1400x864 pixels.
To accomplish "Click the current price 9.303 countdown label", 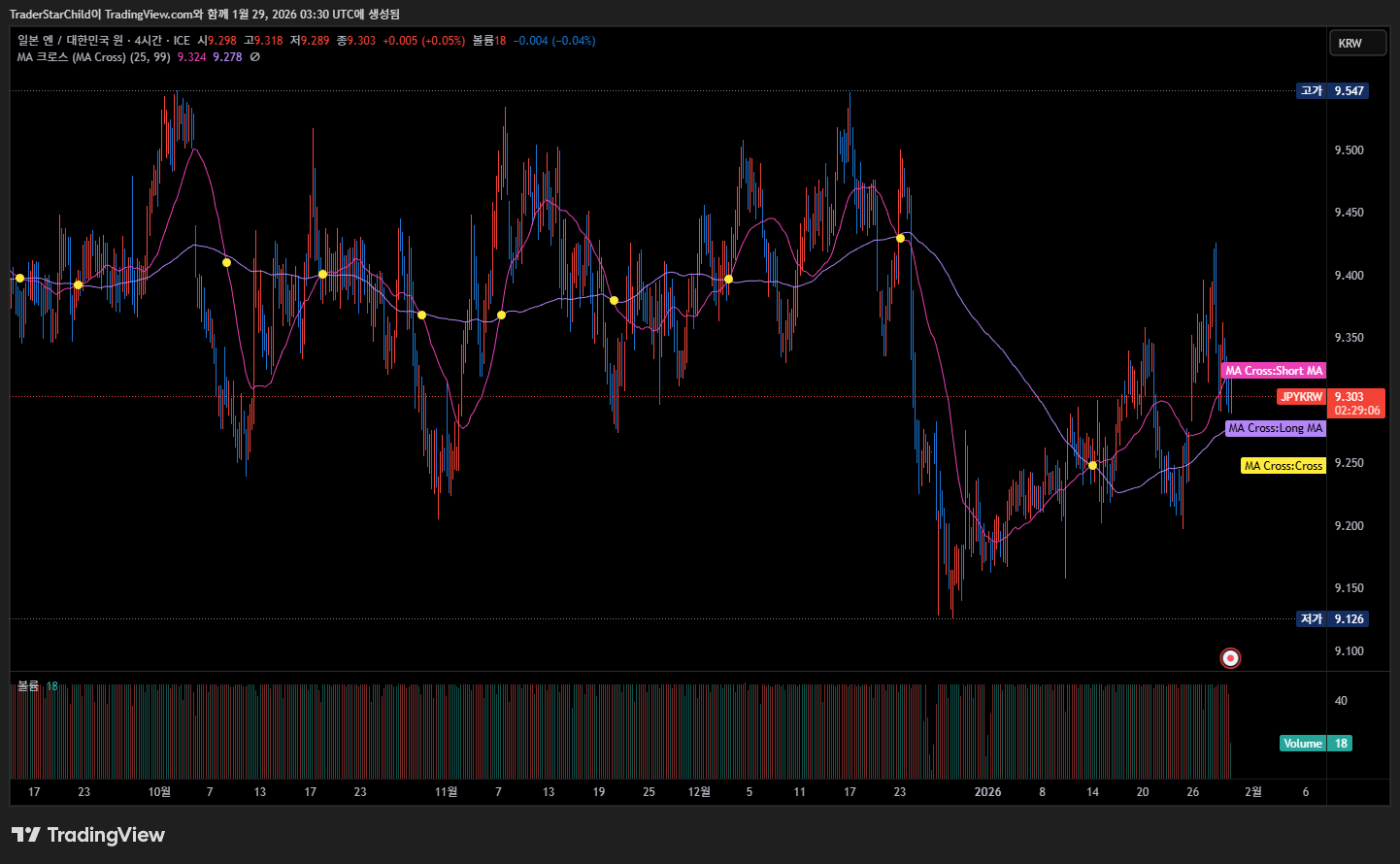I will [1355, 404].
